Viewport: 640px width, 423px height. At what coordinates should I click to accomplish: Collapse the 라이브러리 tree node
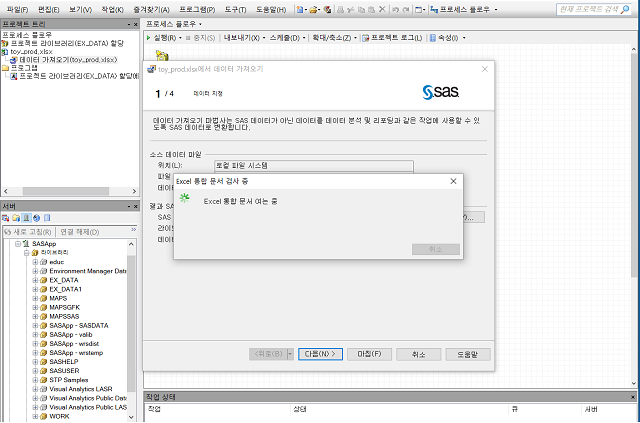pyautogui.click(x=27, y=253)
